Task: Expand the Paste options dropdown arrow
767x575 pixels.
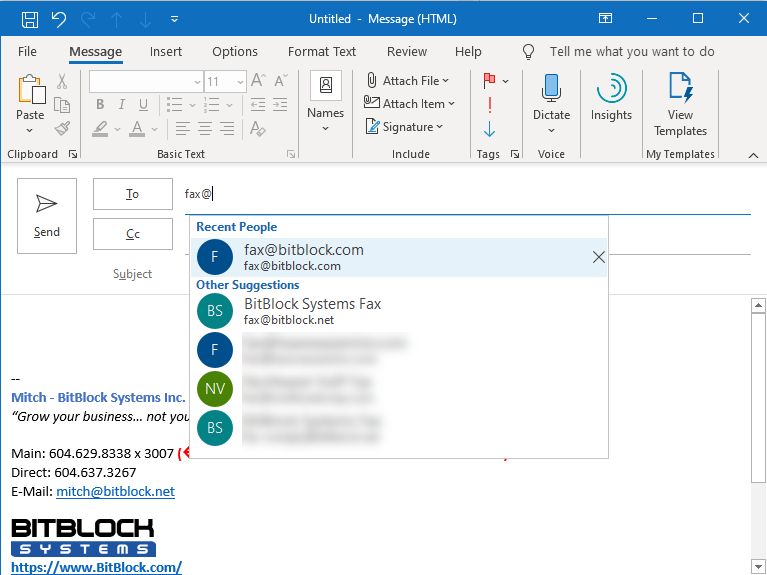Action: [29, 131]
